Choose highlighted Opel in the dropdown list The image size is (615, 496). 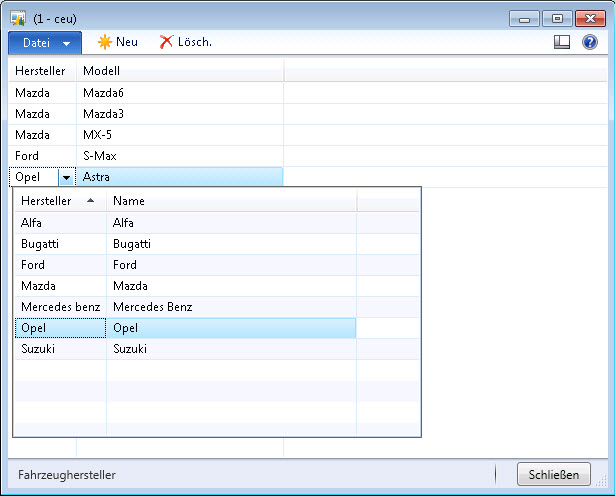60,328
